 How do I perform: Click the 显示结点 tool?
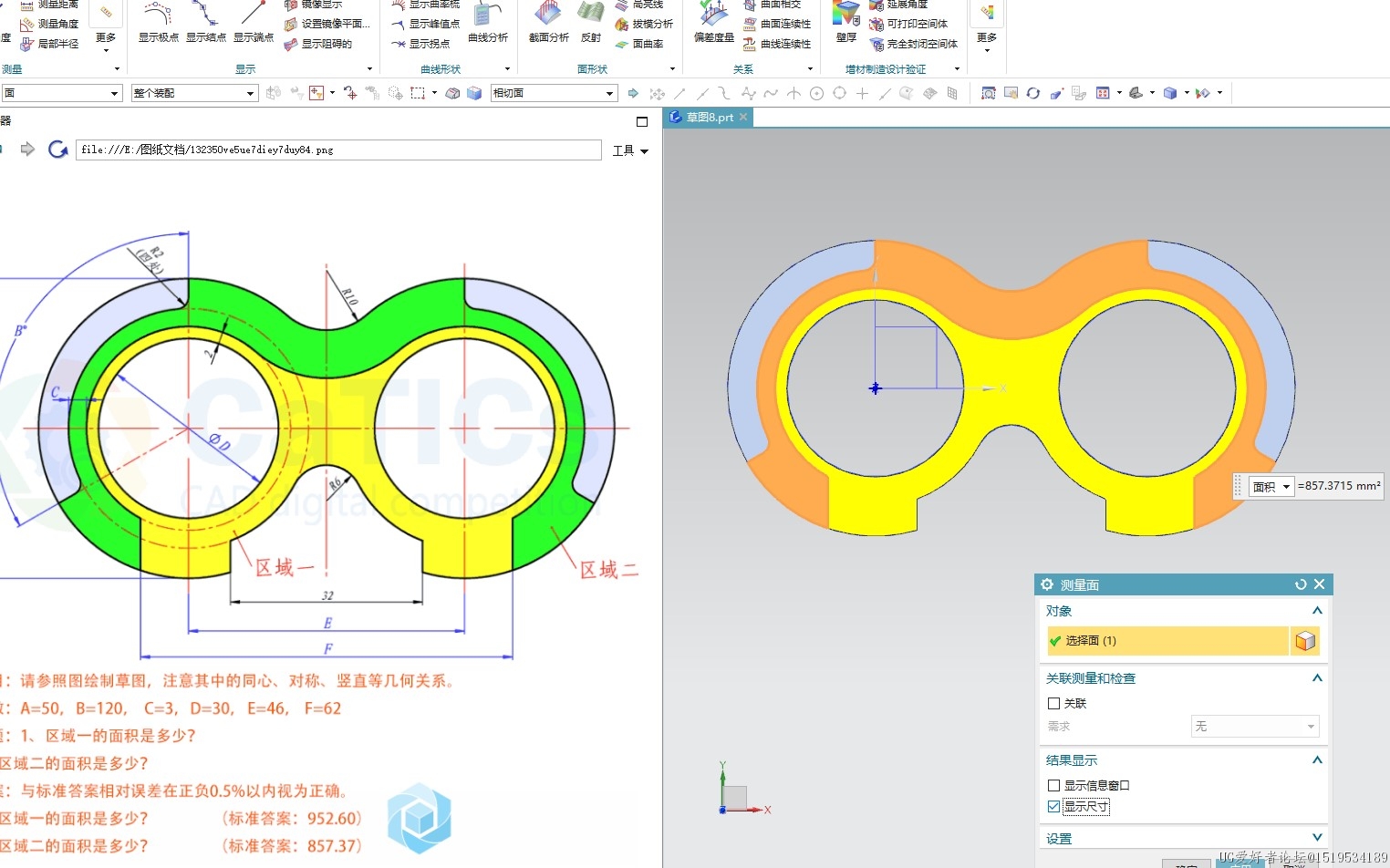(x=206, y=23)
